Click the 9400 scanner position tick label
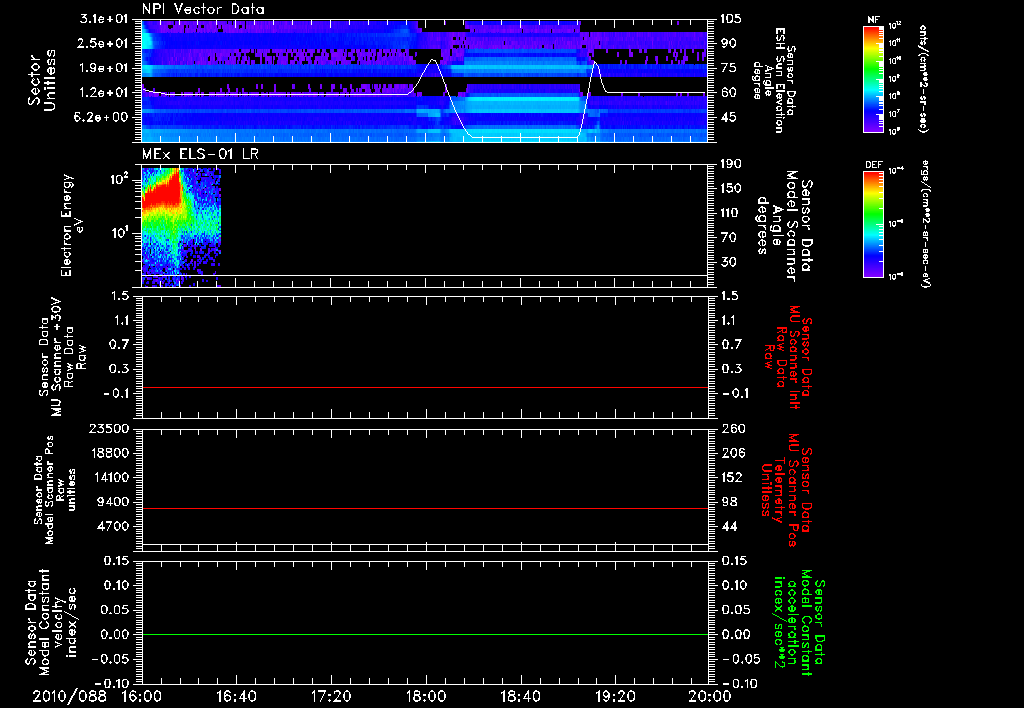Image resolution: width=1024 pixels, height=708 pixels. point(114,502)
